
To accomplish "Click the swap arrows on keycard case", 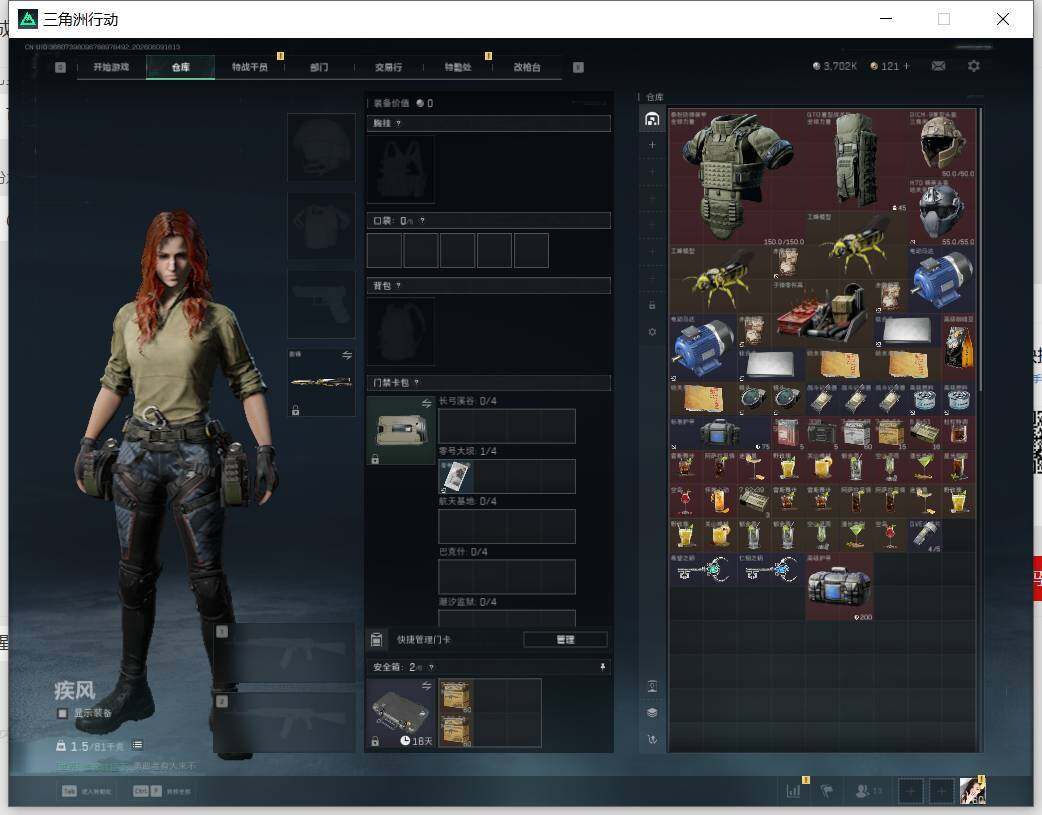I will [x=427, y=404].
